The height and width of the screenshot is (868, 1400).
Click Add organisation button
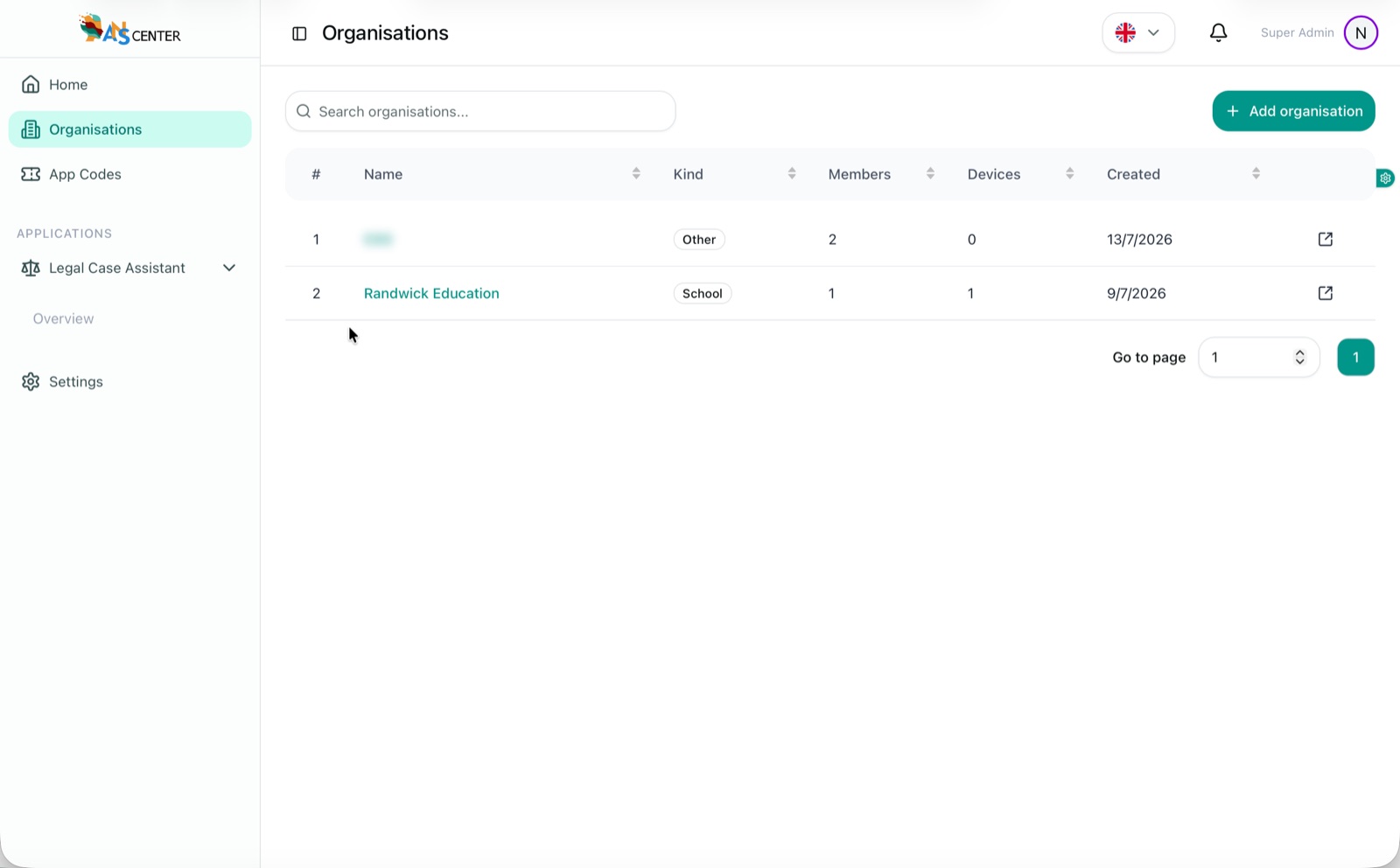pyautogui.click(x=1293, y=111)
